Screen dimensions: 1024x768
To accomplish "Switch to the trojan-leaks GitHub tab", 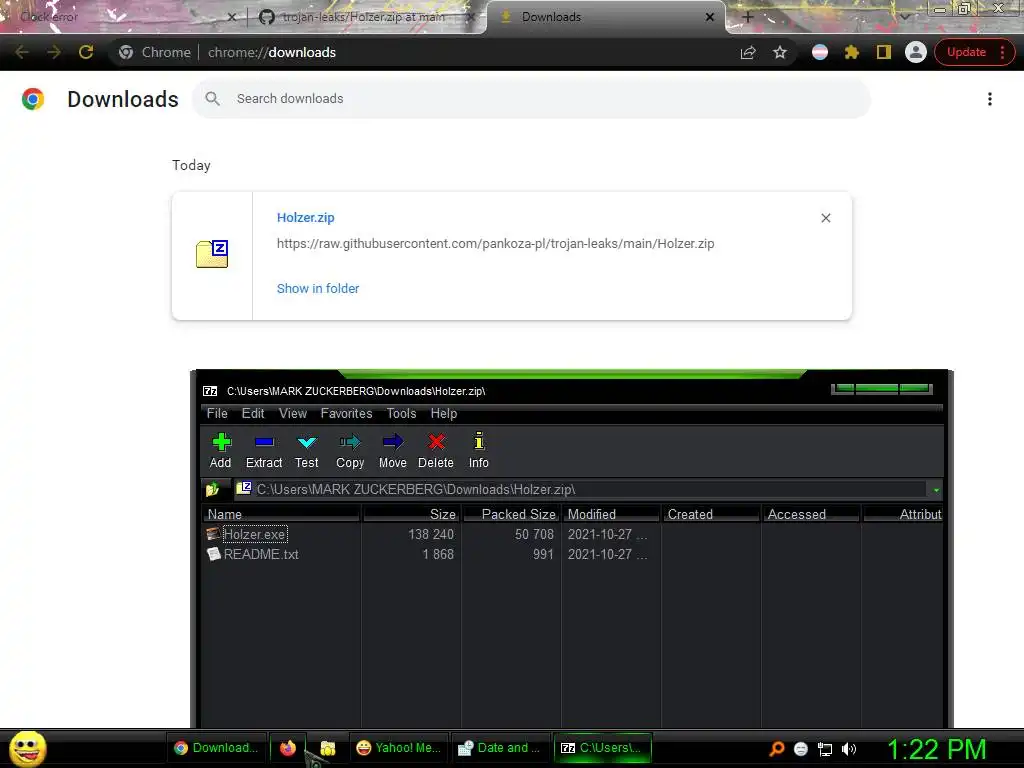I will click(364, 17).
